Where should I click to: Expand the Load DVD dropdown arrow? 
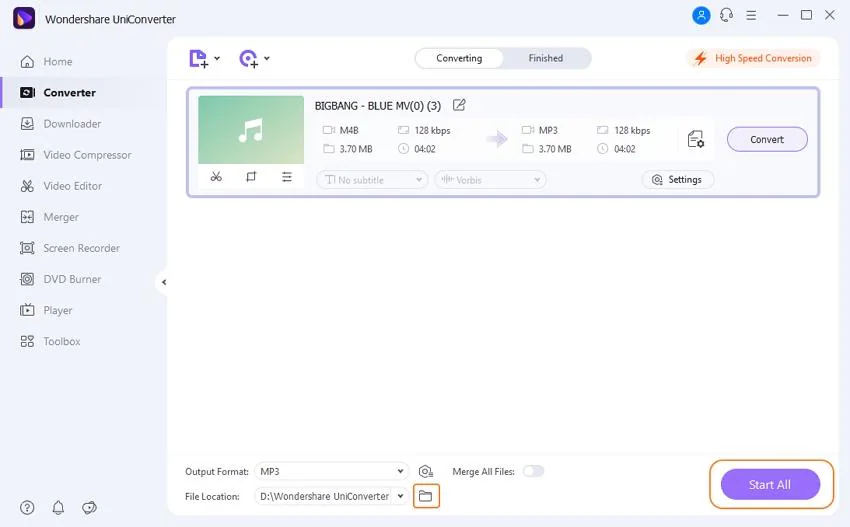pyautogui.click(x=267, y=58)
